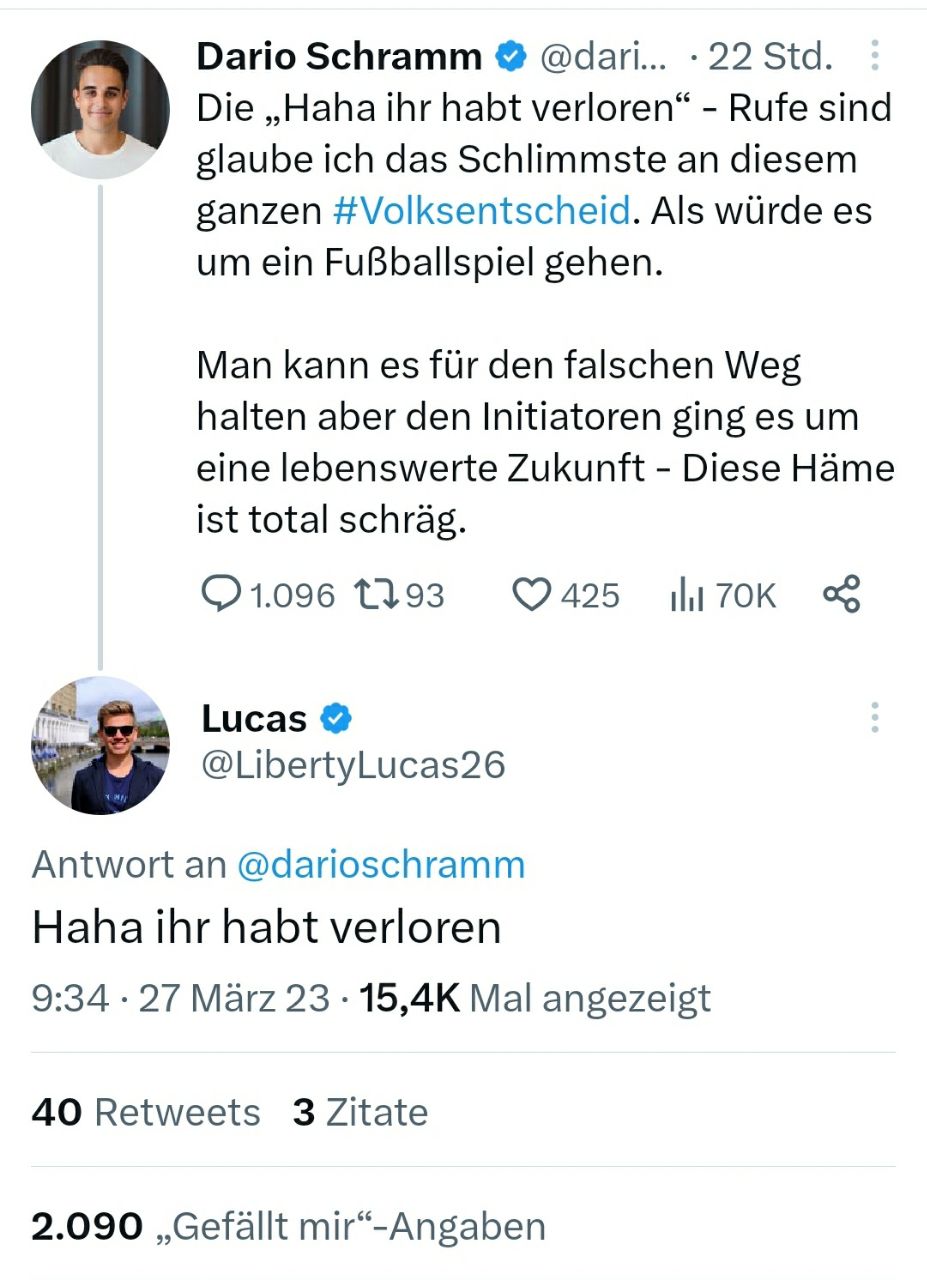Image resolution: width=927 pixels, height=1280 pixels.
Task: Click the @darioschramm mention link
Action: 380,864
